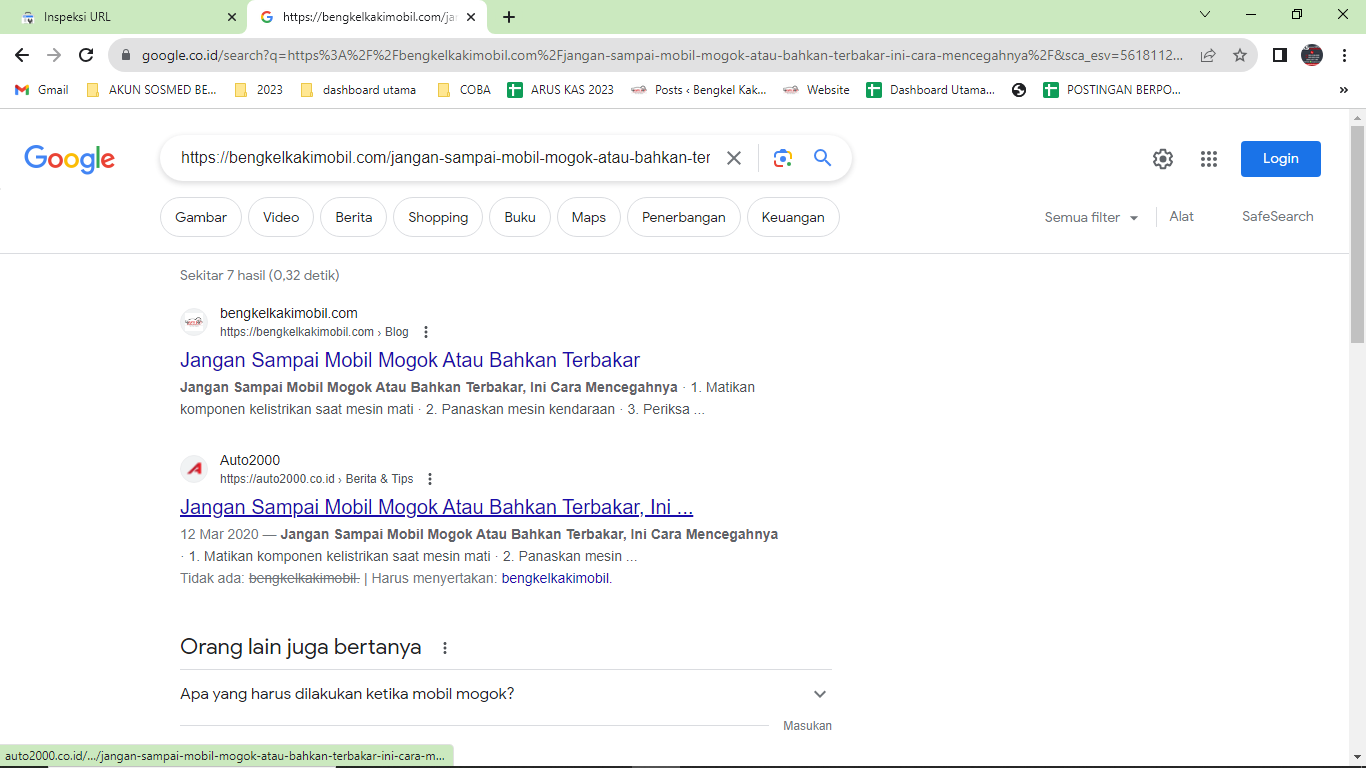Filter results by Buku
The width and height of the screenshot is (1366, 768).
(x=520, y=217)
